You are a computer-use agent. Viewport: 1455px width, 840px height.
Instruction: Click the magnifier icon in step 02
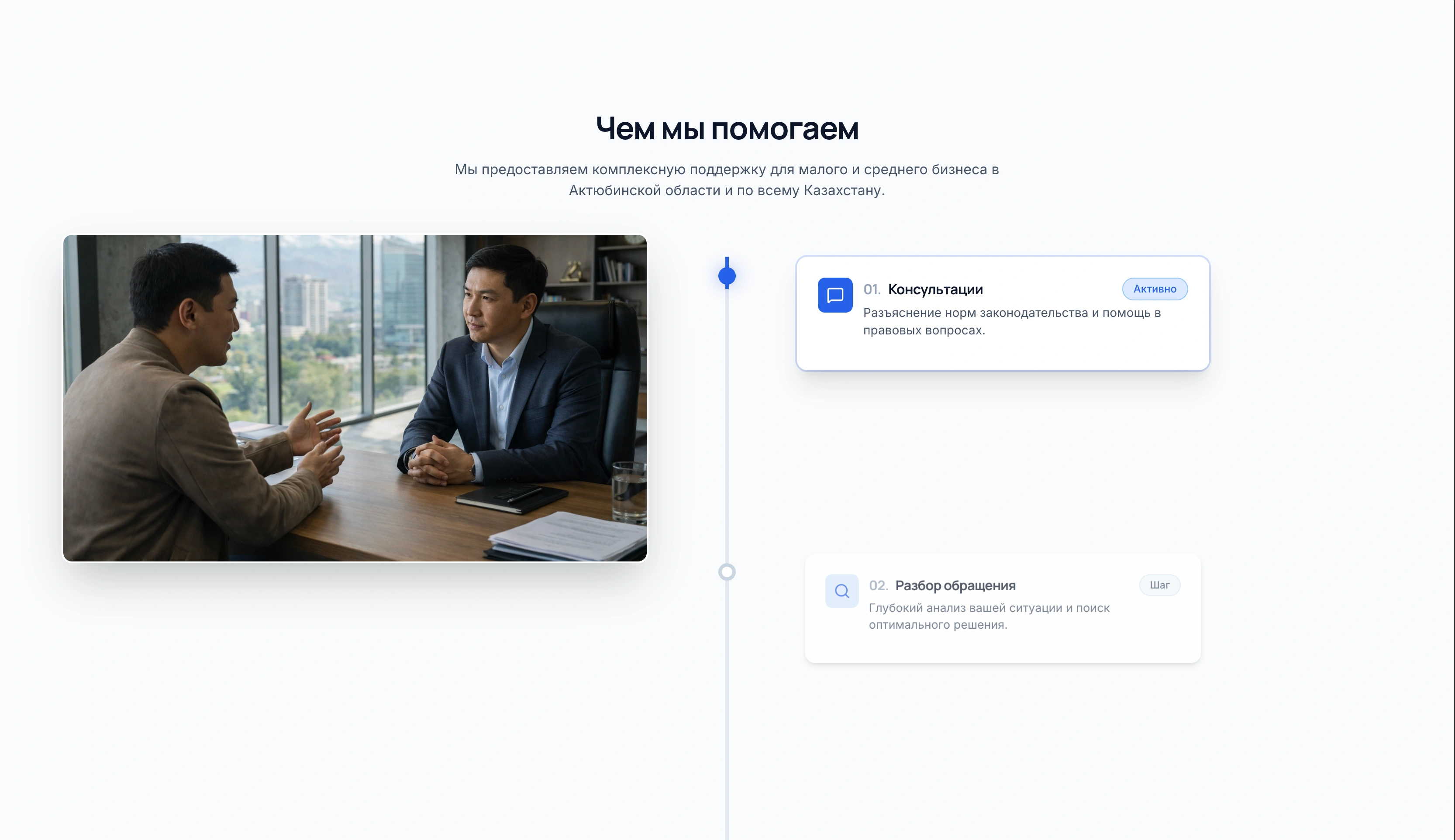842,591
